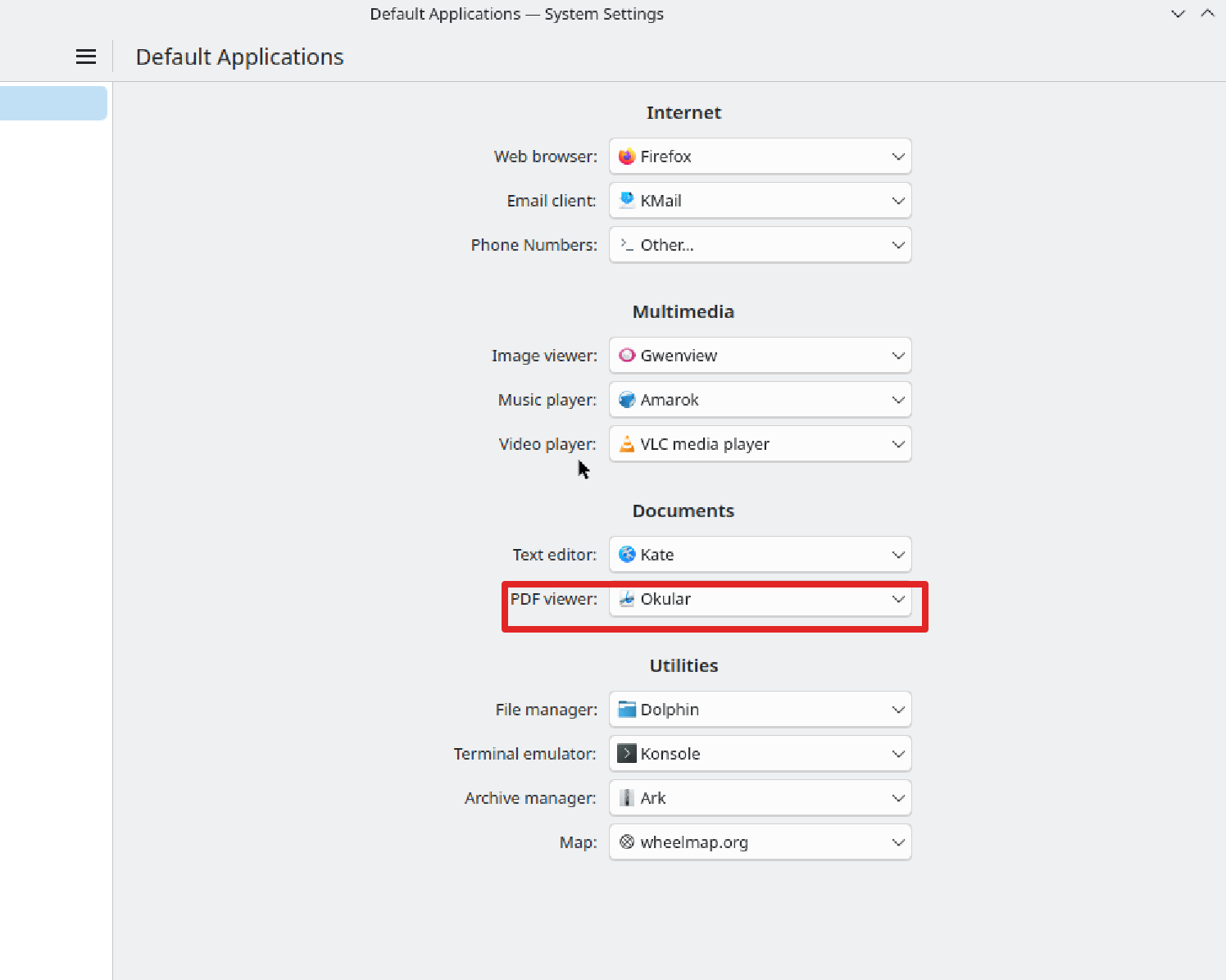
Task: Expand the Email client dropdown arrow
Action: [x=898, y=201]
